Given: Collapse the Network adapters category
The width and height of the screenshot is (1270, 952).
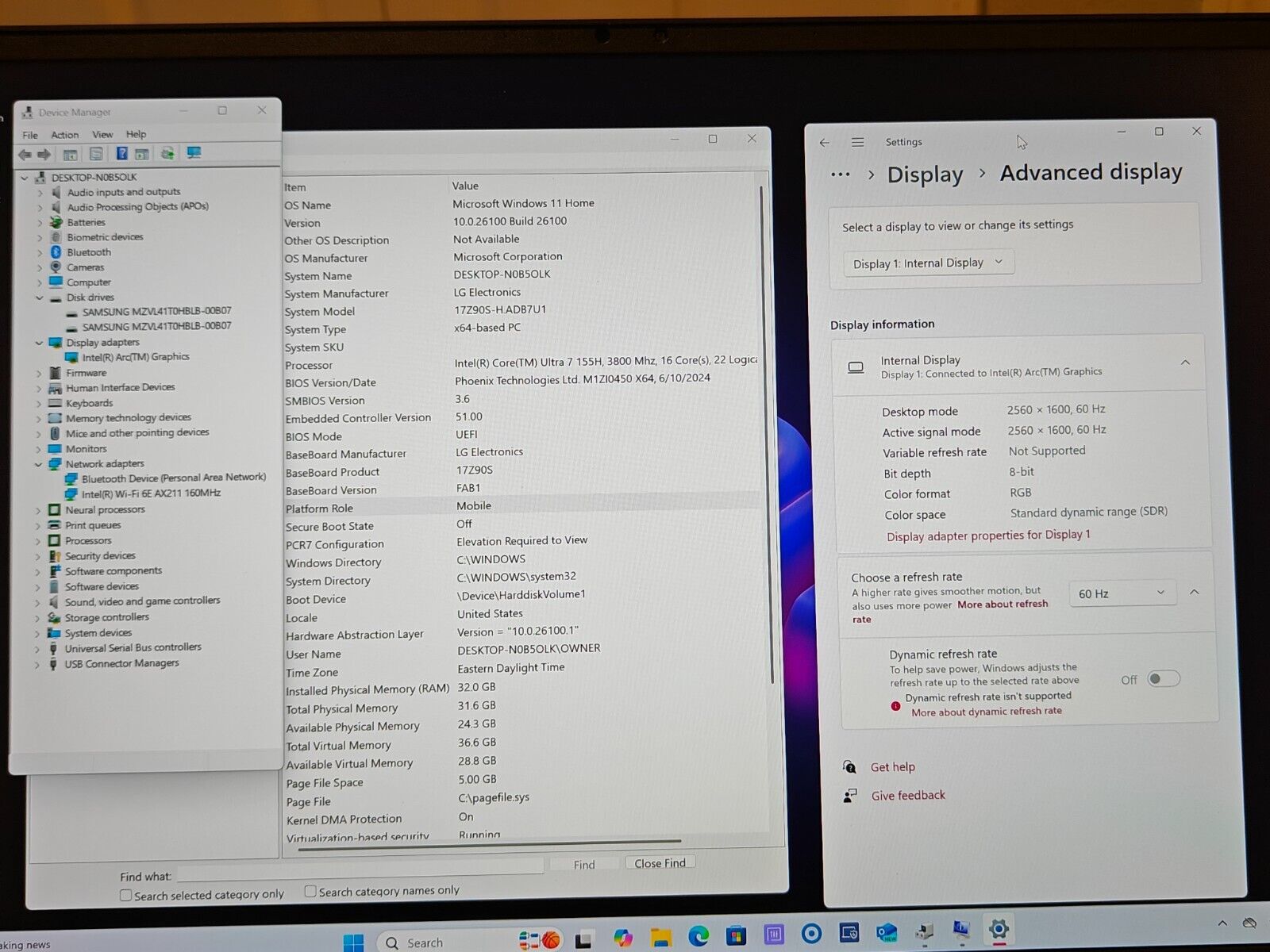Looking at the screenshot, I should [x=38, y=465].
